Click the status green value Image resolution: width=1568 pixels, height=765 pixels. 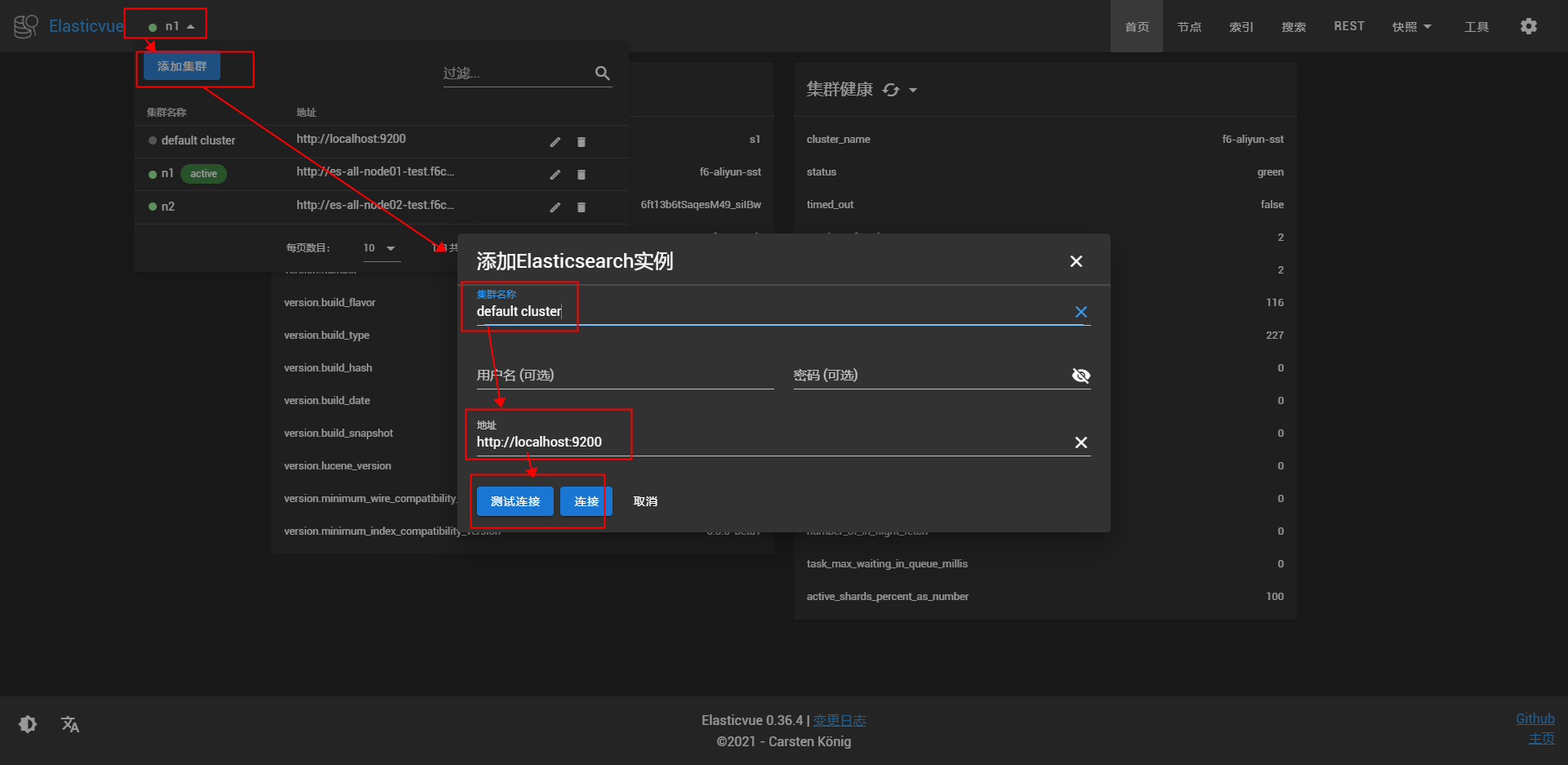pos(1270,172)
